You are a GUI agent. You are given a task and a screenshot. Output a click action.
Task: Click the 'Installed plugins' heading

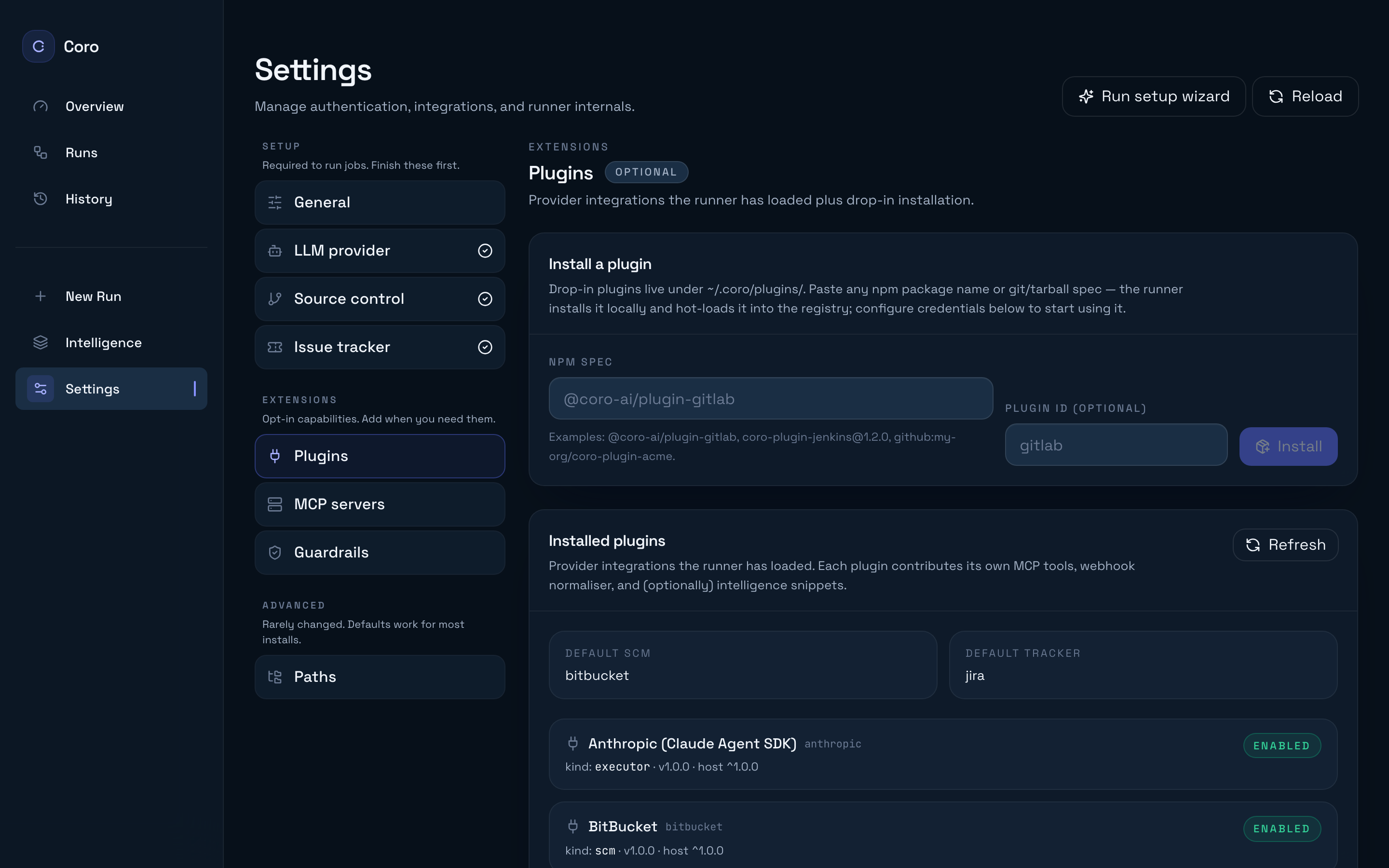click(x=607, y=541)
